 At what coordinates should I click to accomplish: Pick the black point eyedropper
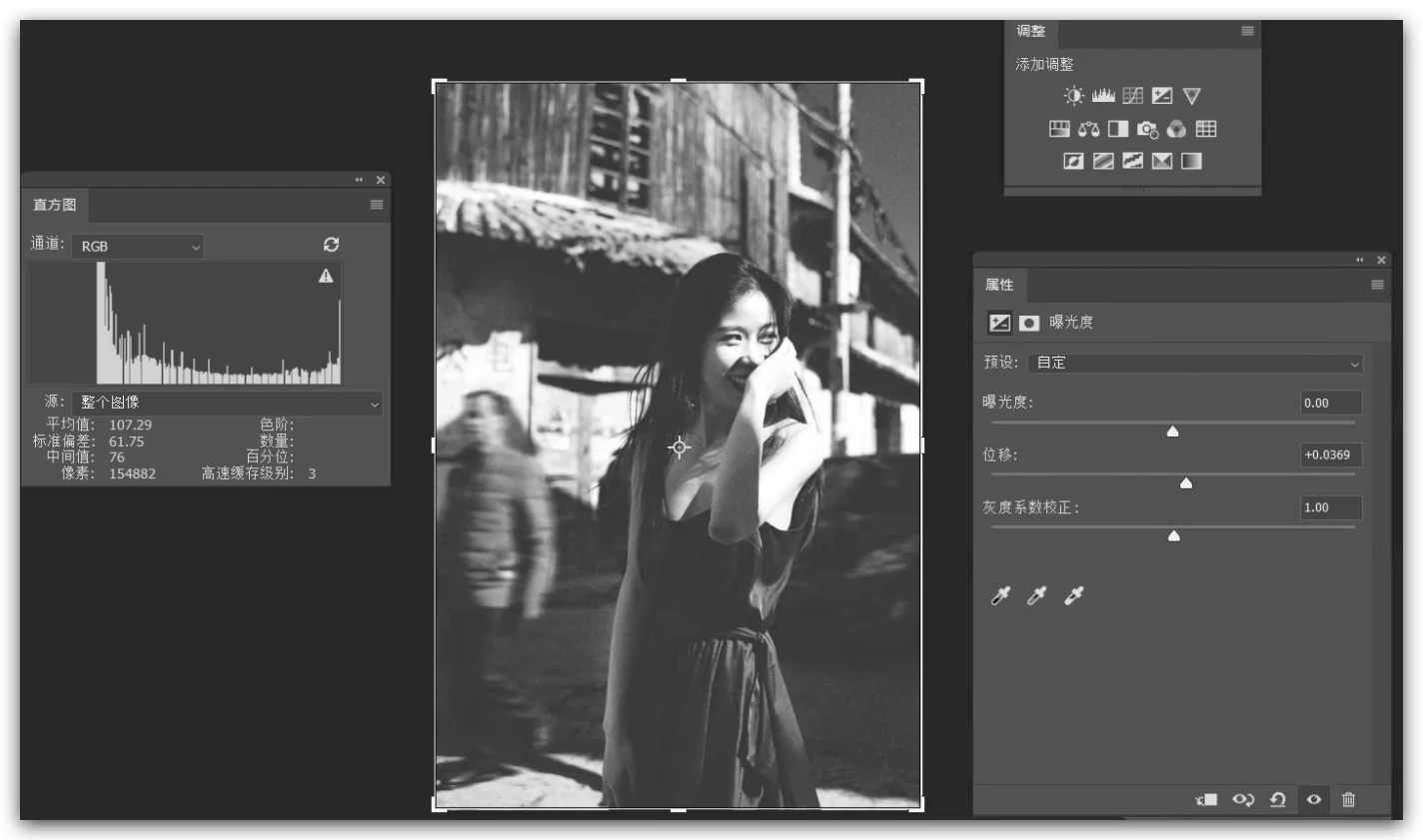click(1000, 596)
